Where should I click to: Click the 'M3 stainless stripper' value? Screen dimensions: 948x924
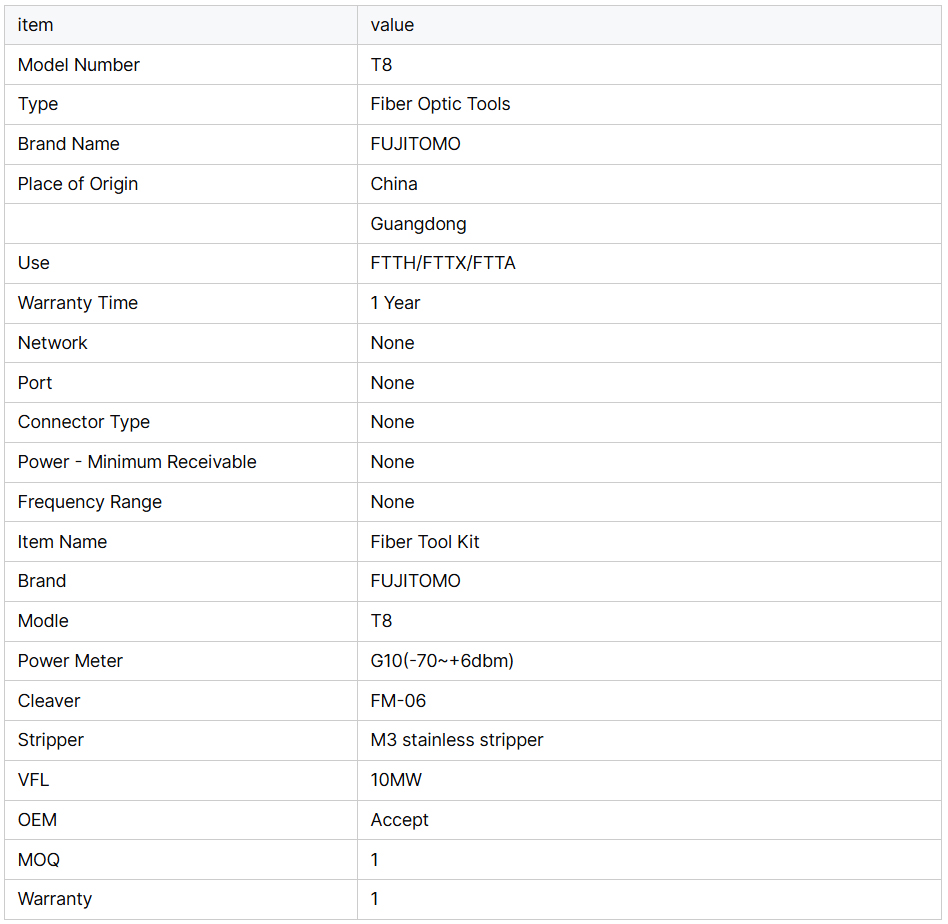[x=457, y=740]
